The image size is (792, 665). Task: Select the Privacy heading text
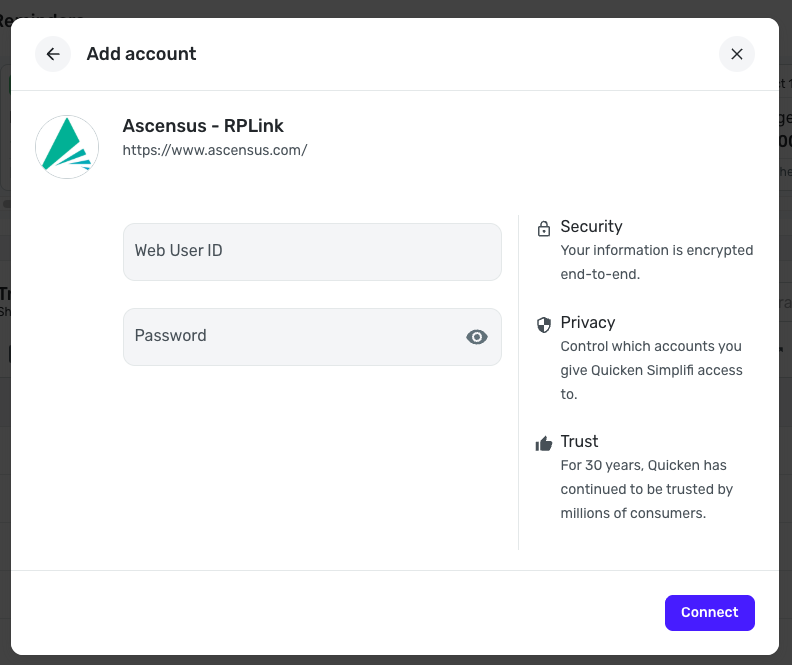[x=587, y=323]
